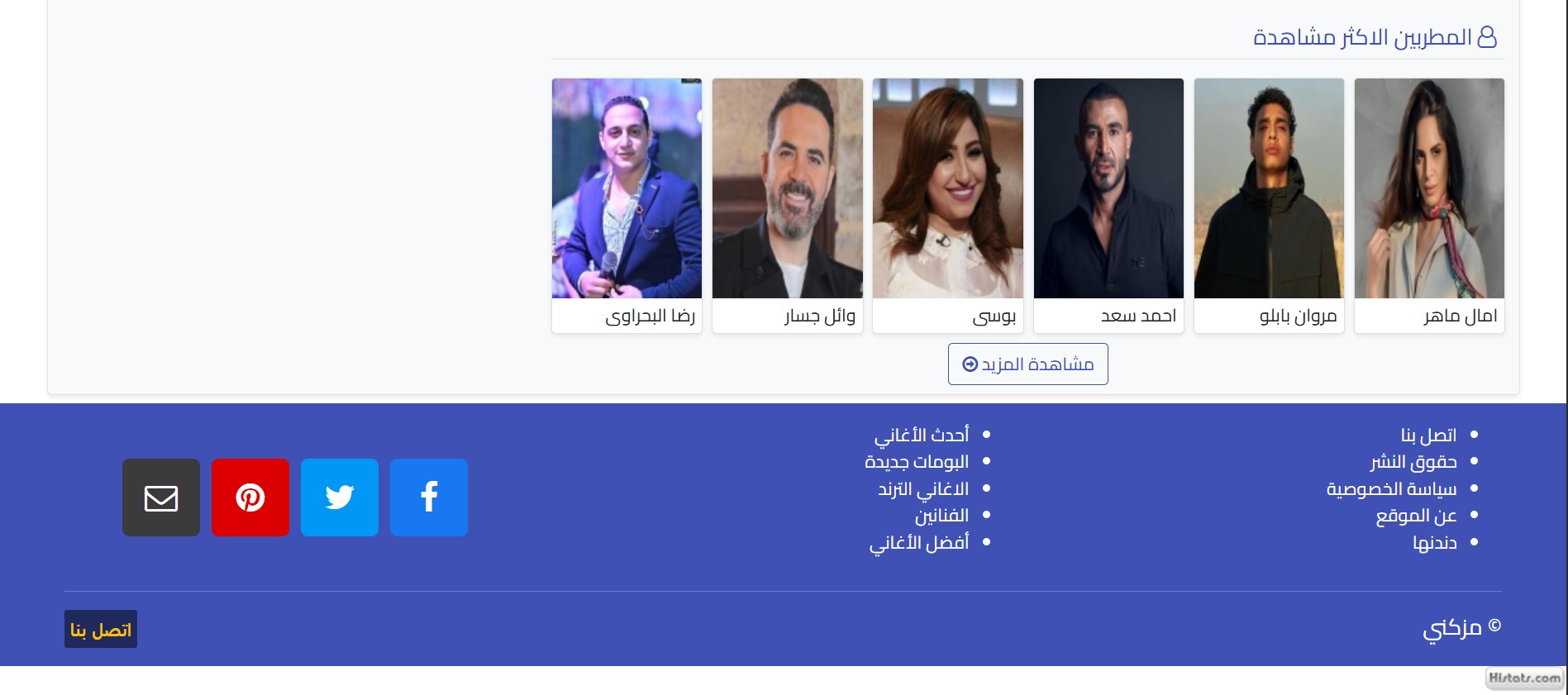
Task: Open امال ماهر artist photo
Action: tap(1429, 188)
